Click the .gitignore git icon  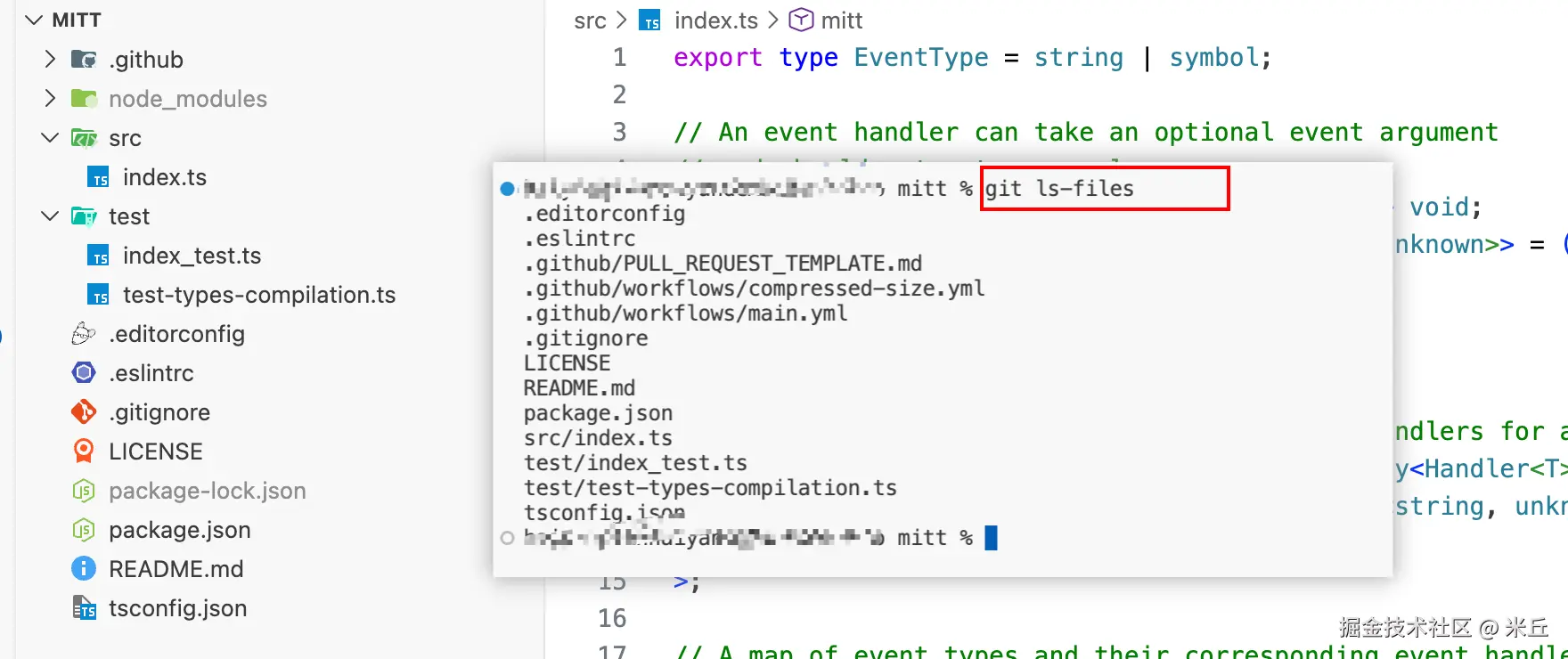pyautogui.click(x=84, y=412)
